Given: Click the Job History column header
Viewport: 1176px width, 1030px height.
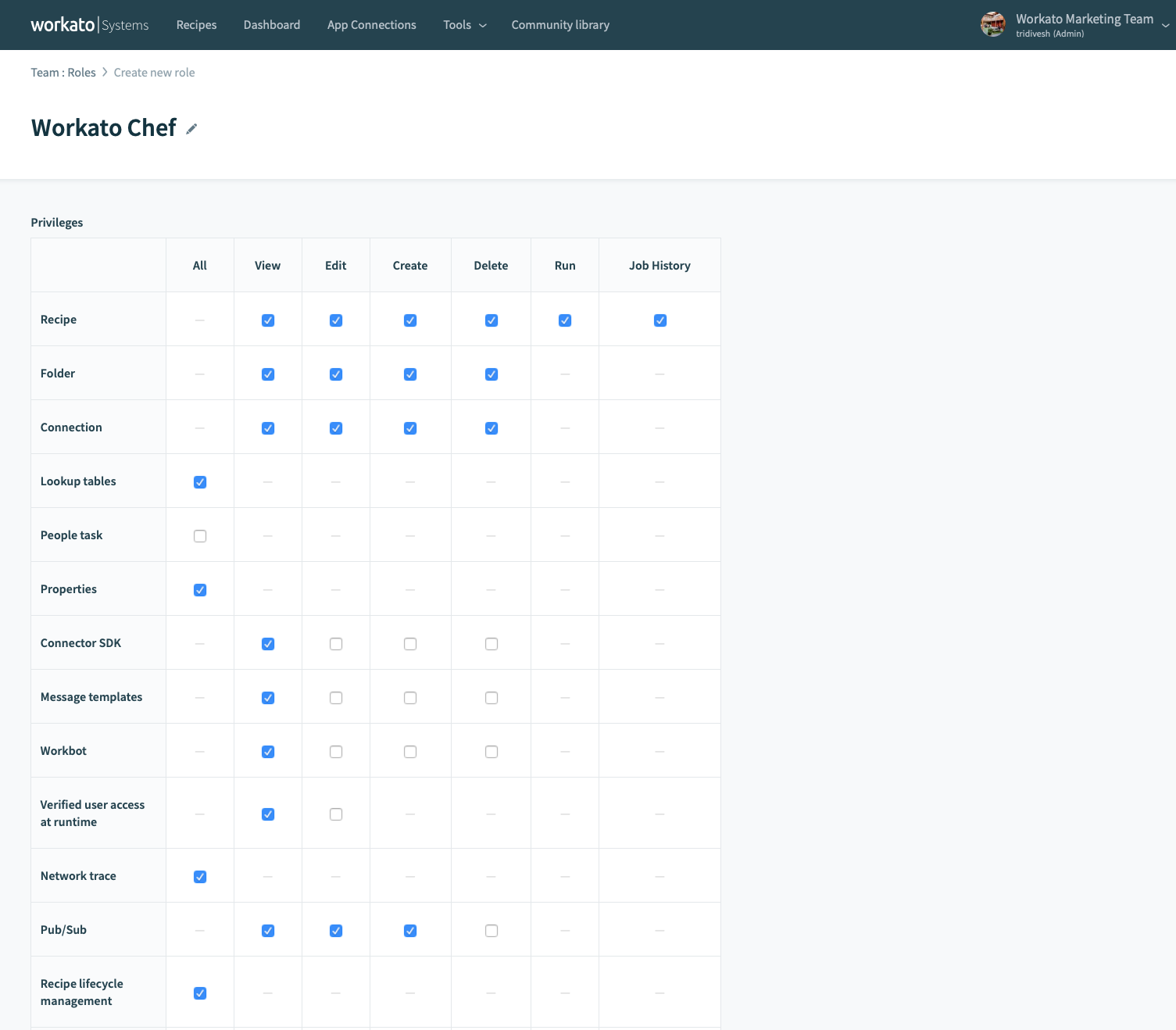Looking at the screenshot, I should coord(659,266).
